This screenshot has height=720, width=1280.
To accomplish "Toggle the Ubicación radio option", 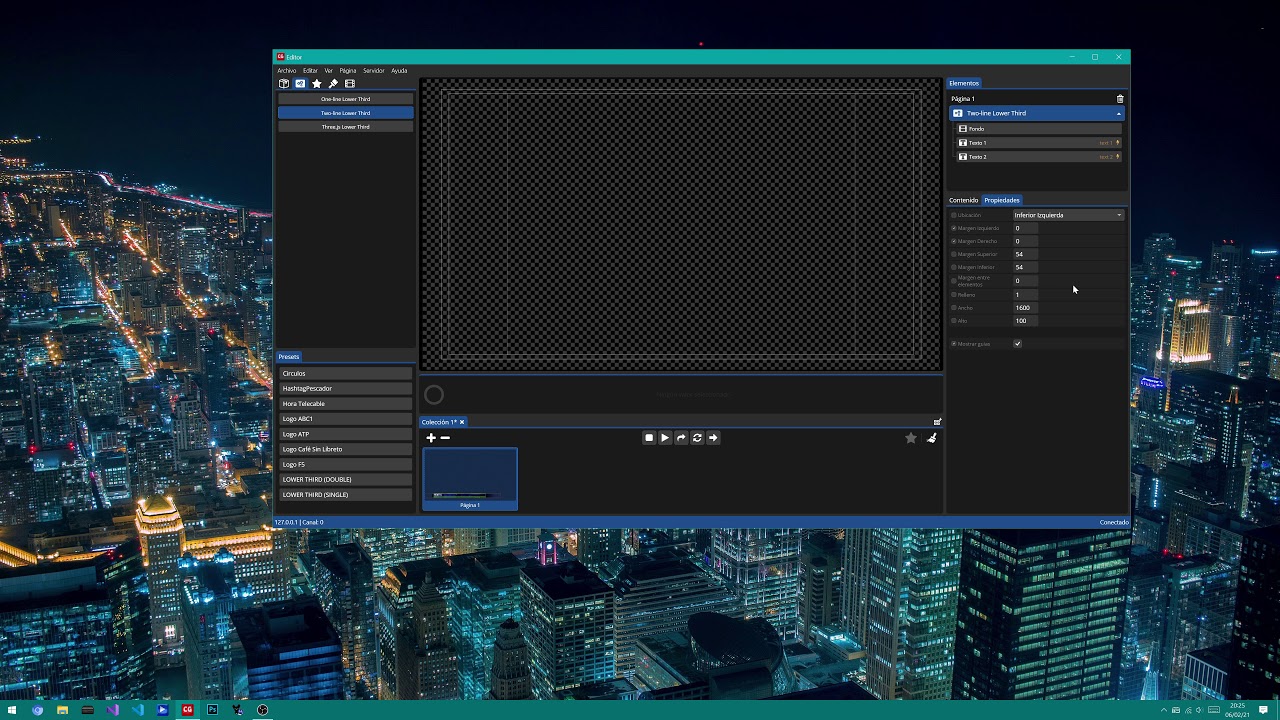I will click(954, 215).
